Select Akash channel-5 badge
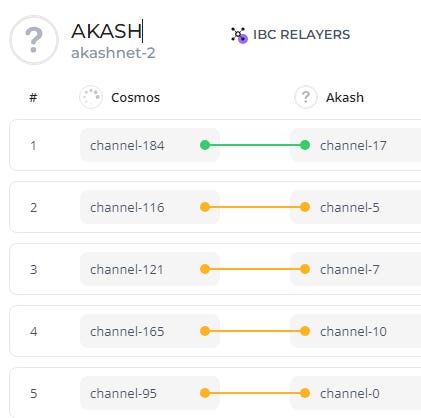 [x=356, y=207]
